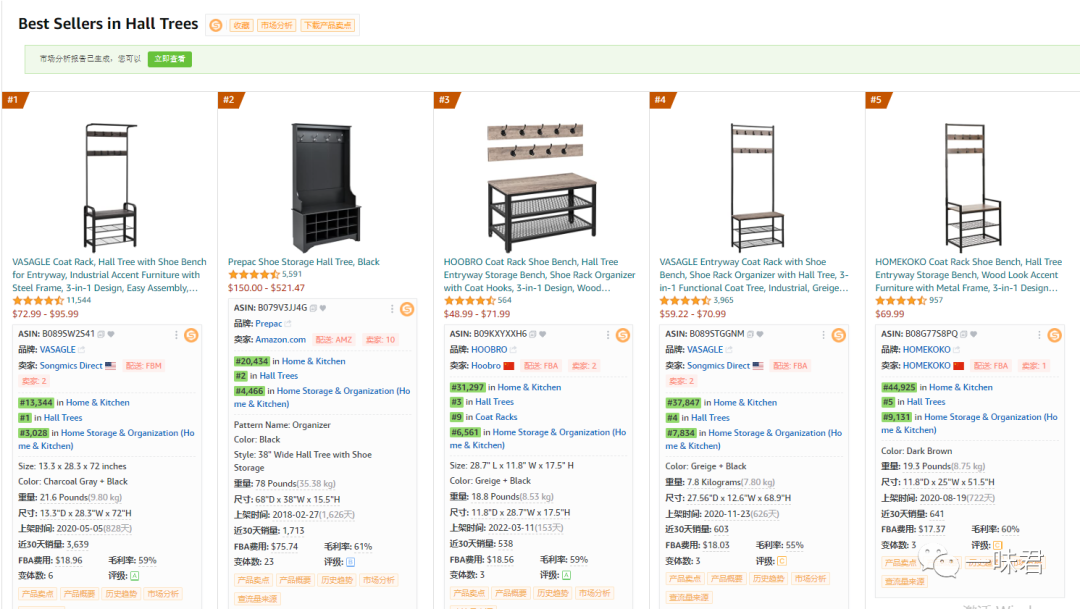Open three-dot menu on first VASAGLE card
1080x609 pixels.
177,334
